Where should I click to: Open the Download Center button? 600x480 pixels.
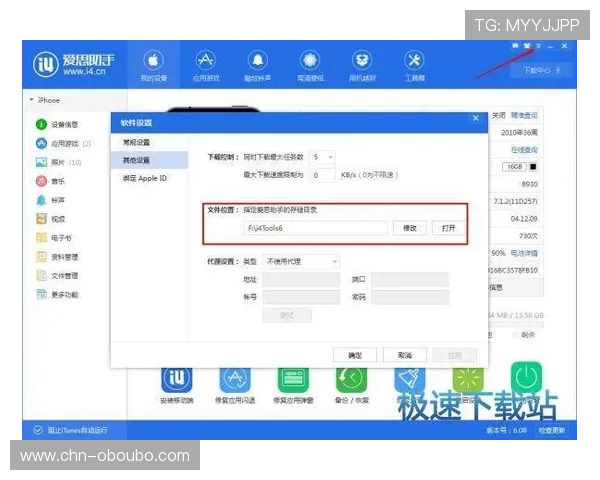(541, 70)
